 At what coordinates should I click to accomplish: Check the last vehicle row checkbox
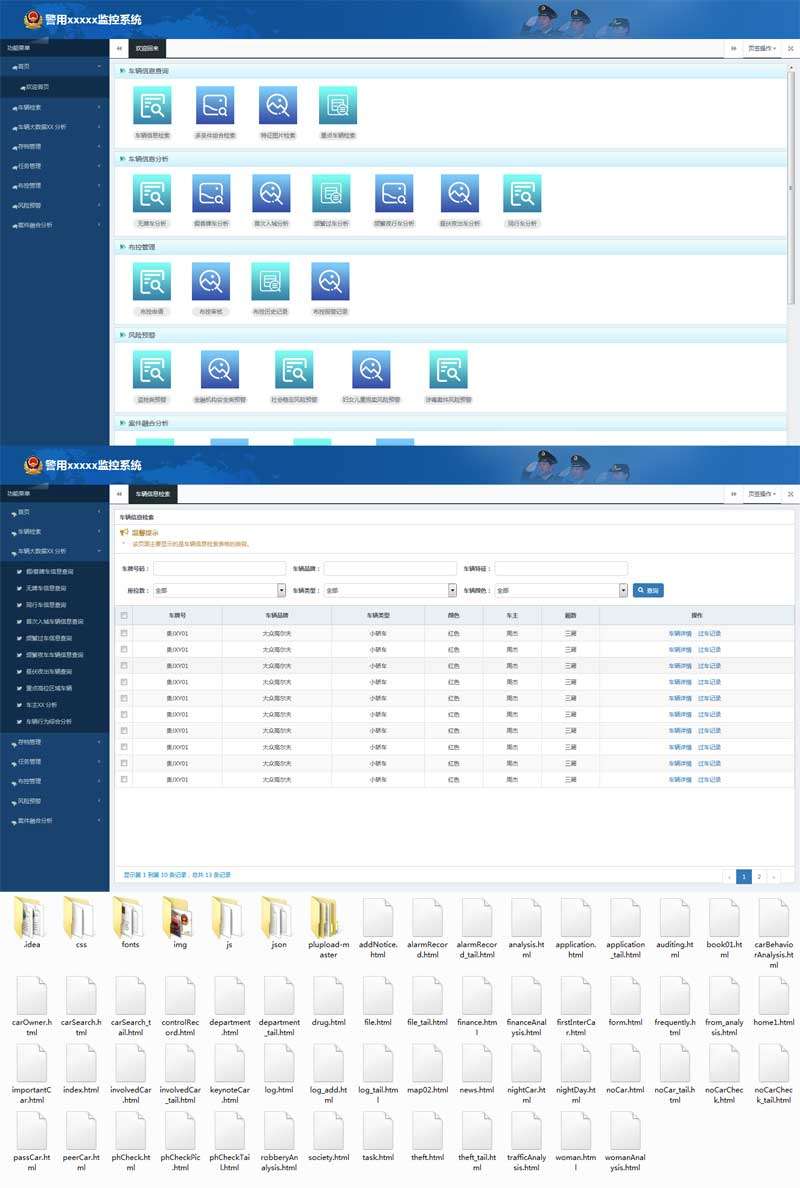coord(124,779)
